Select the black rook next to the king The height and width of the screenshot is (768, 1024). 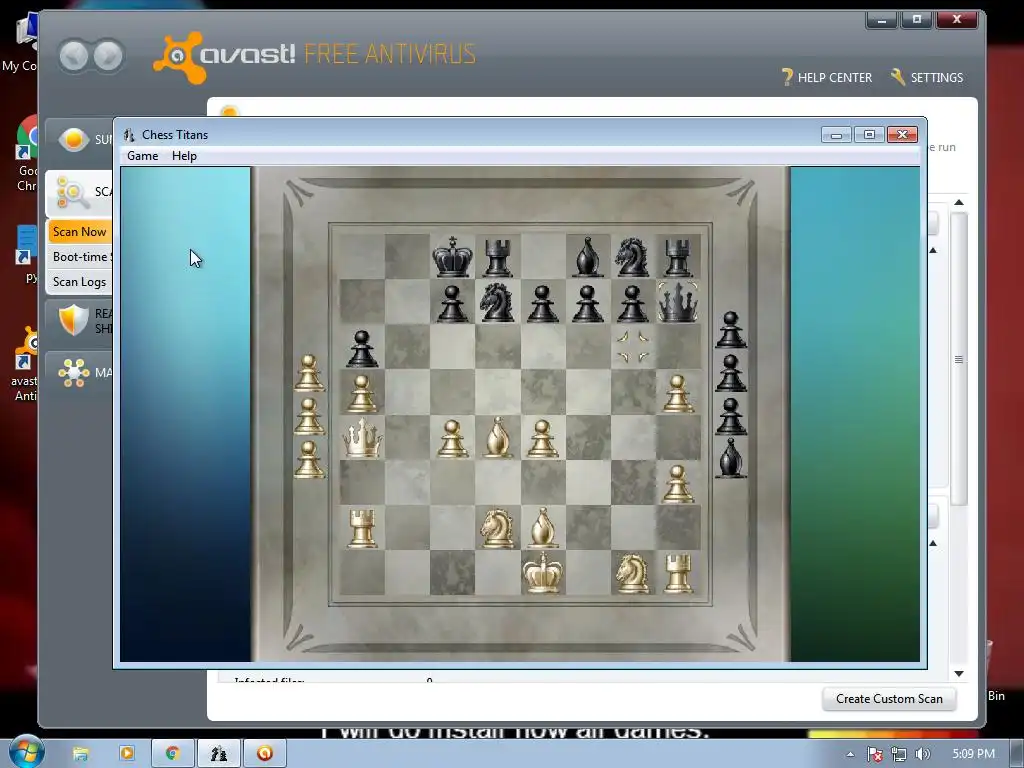tap(498, 258)
